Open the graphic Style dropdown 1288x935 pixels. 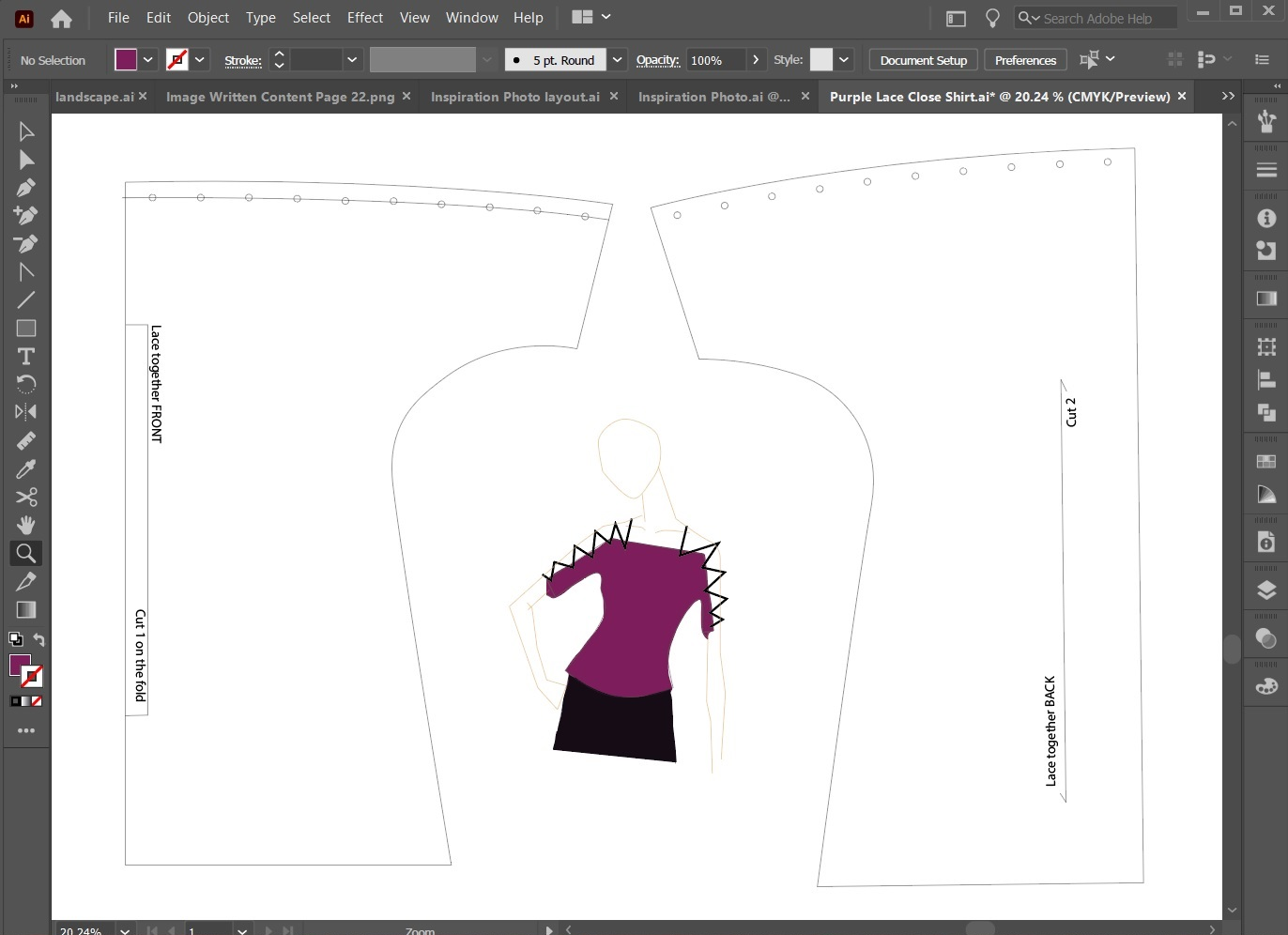click(844, 60)
